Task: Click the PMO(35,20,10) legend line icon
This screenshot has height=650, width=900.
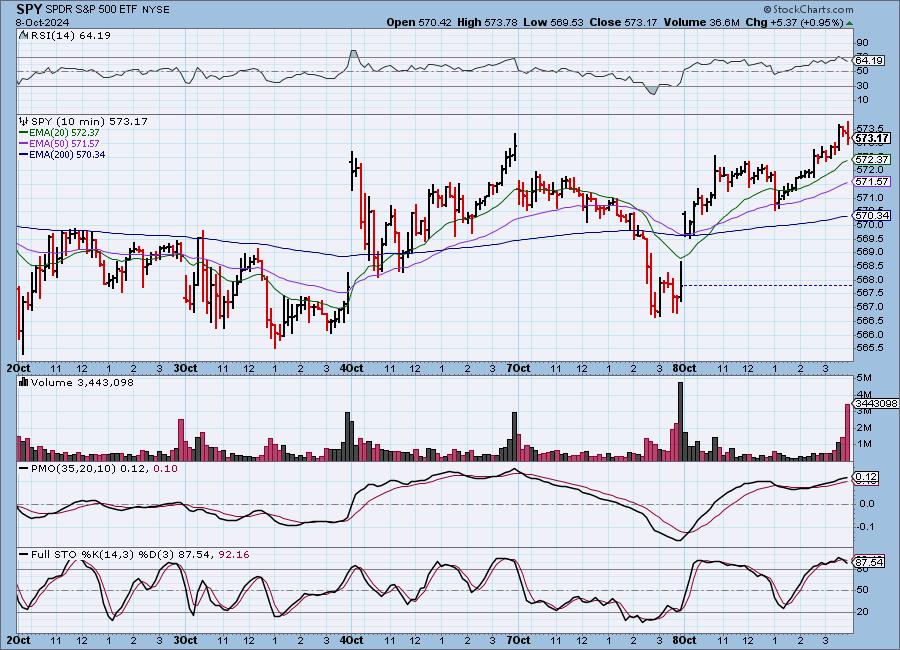Action: (x=24, y=469)
